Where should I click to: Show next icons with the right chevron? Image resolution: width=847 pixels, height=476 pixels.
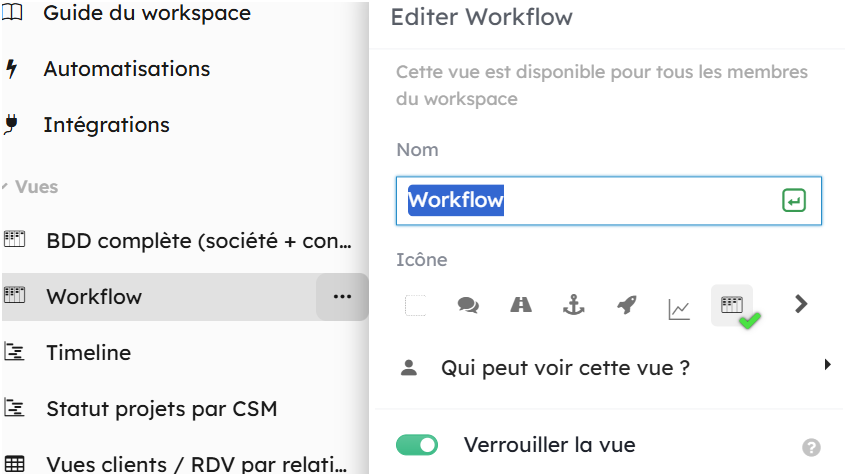(801, 304)
